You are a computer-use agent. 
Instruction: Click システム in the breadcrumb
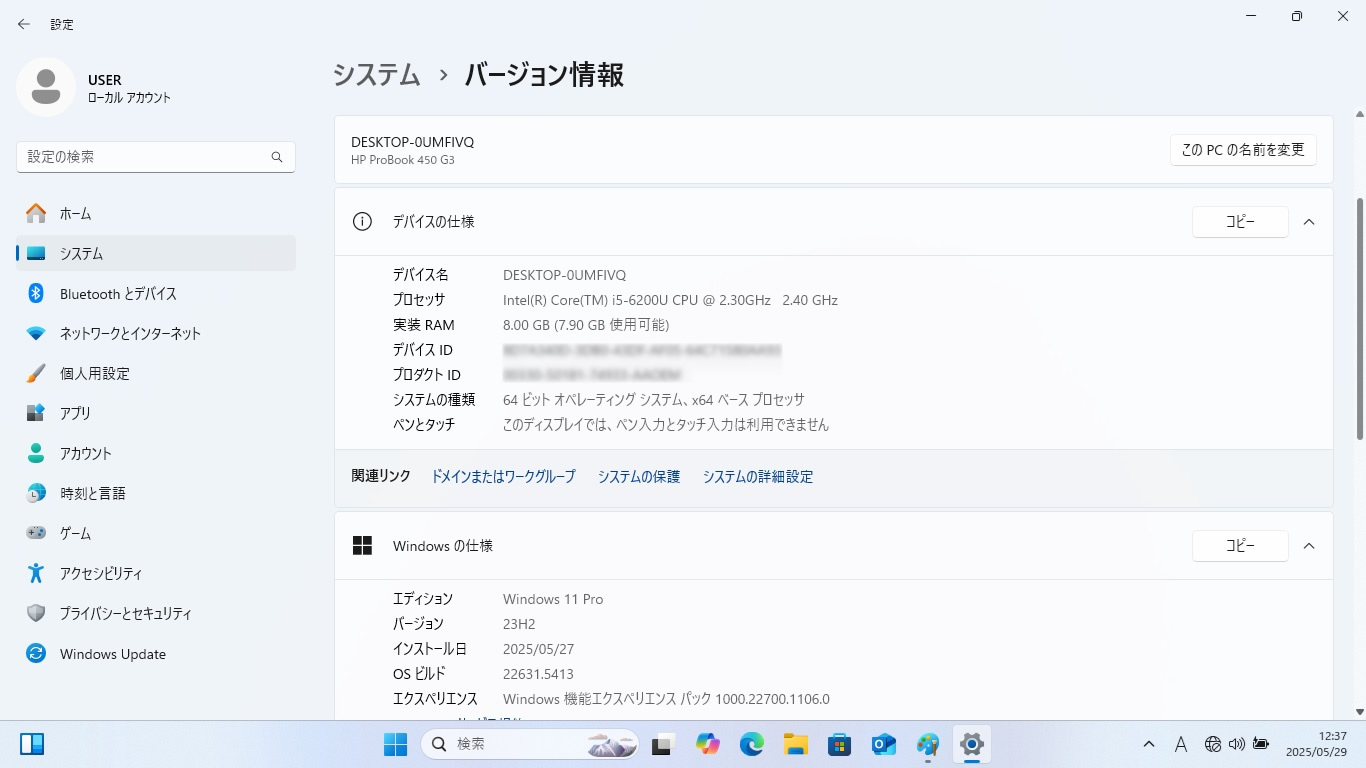coord(376,75)
